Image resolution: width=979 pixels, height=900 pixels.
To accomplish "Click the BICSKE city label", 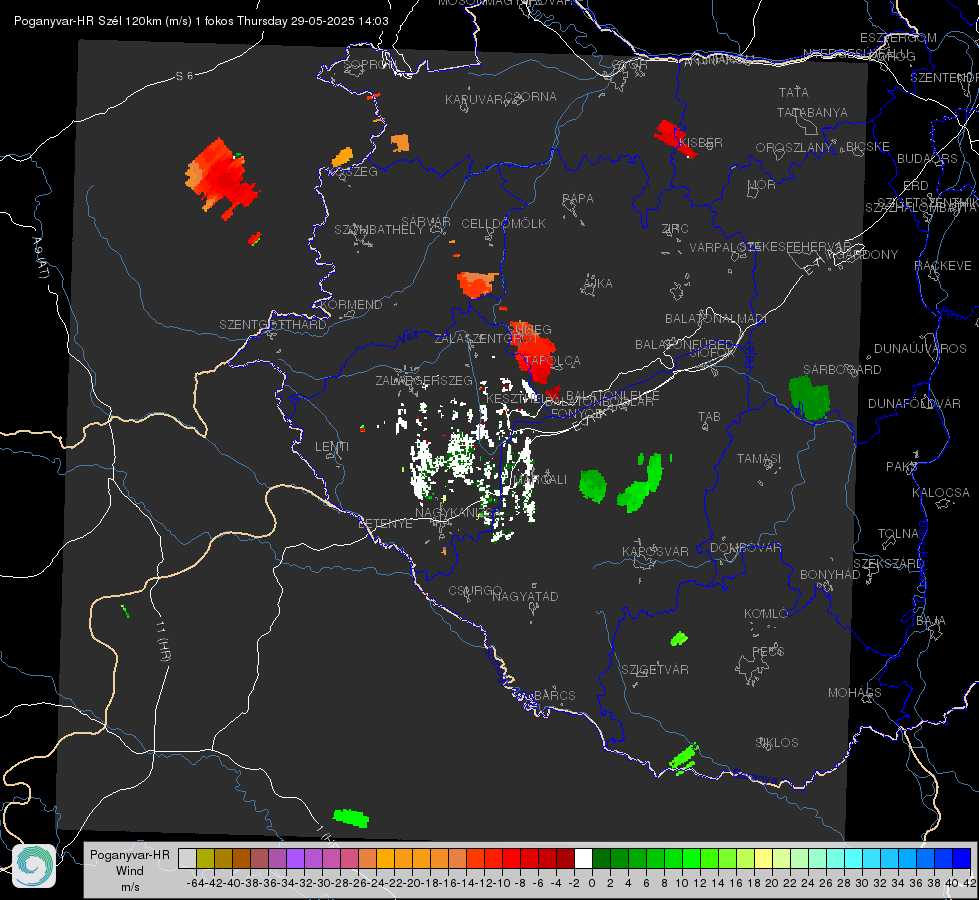I will [x=868, y=147].
